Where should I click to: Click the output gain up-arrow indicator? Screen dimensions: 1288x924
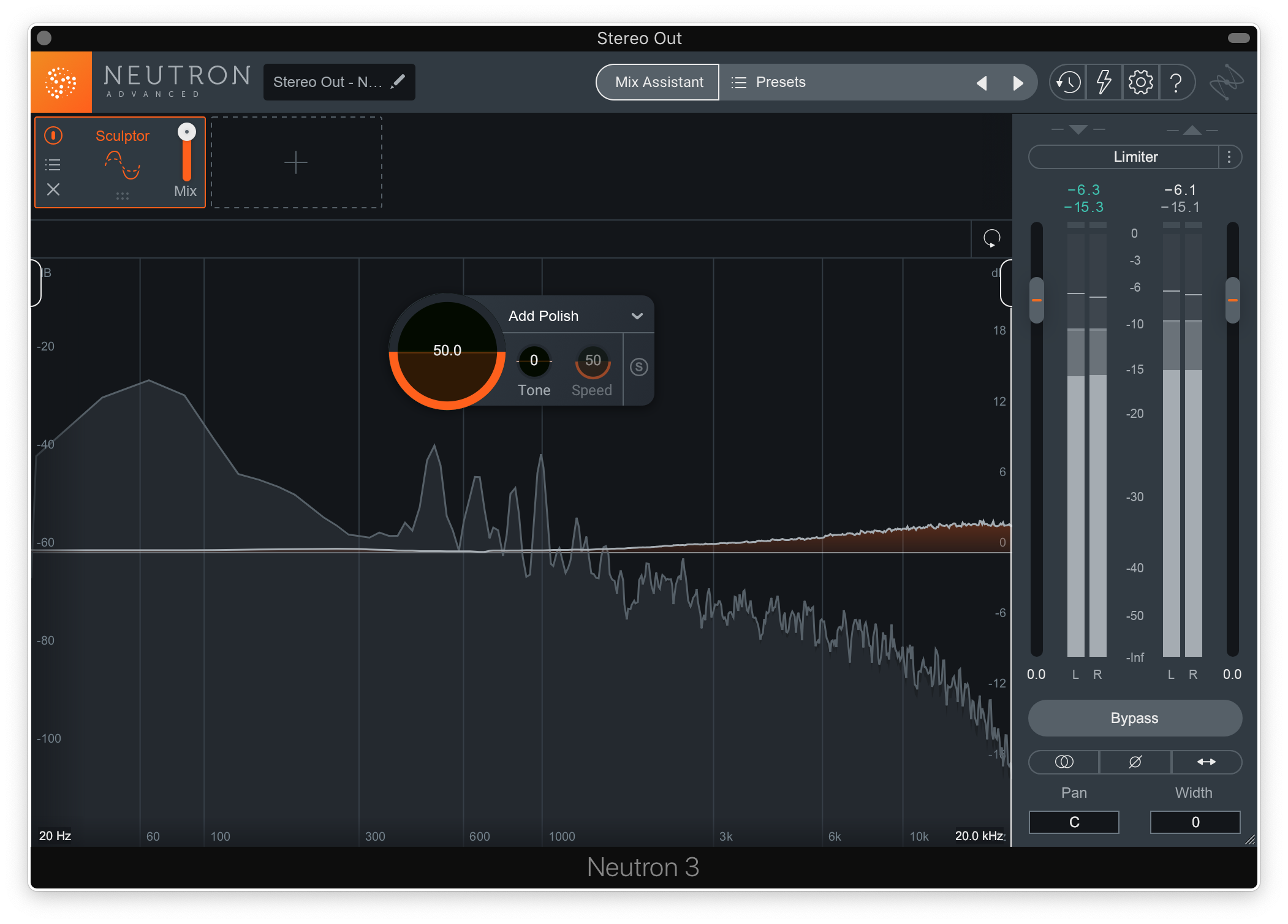click(1192, 129)
